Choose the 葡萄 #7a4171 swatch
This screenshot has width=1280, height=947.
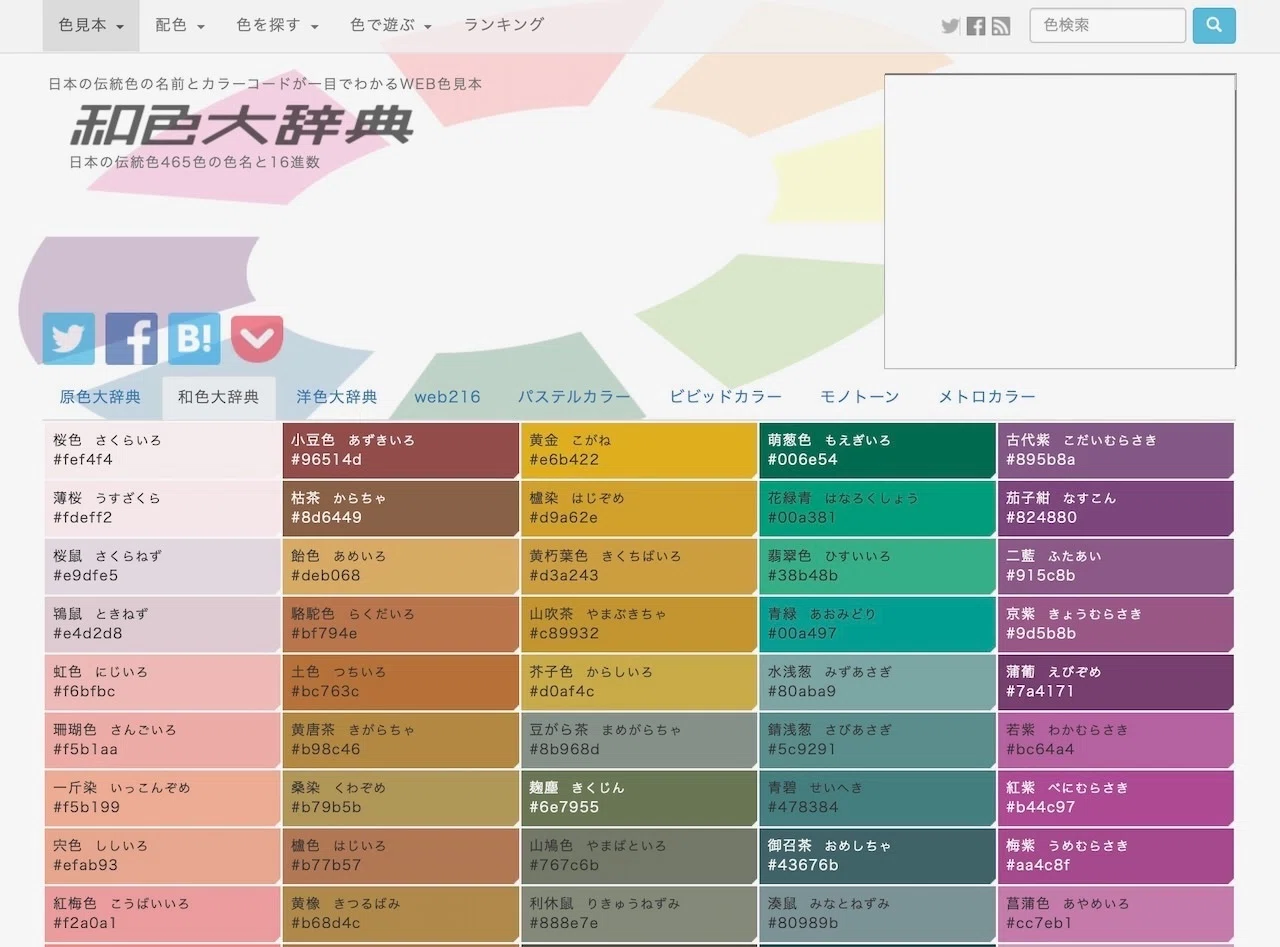1116,682
